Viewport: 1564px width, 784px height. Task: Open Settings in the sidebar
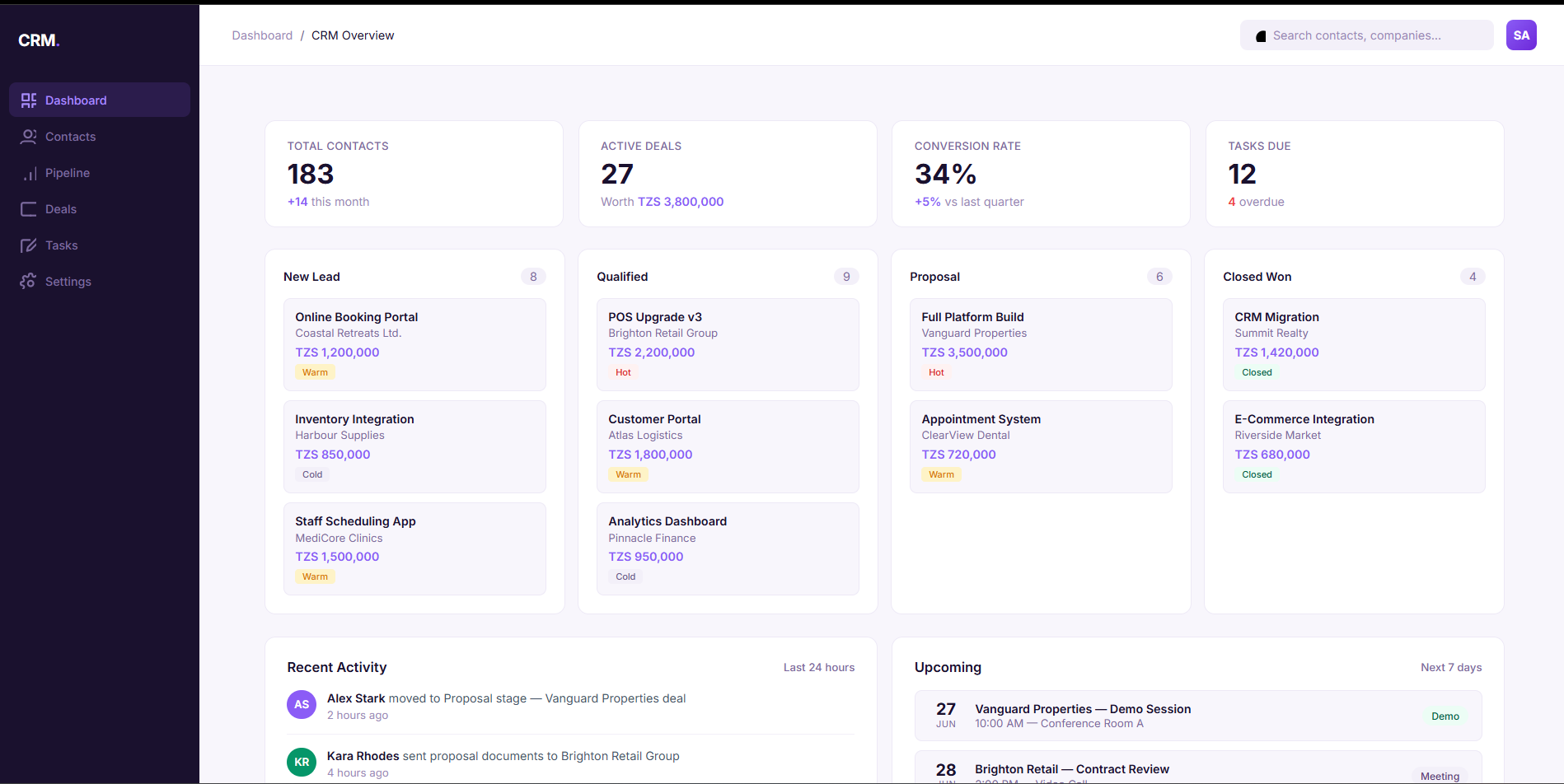tap(100, 282)
